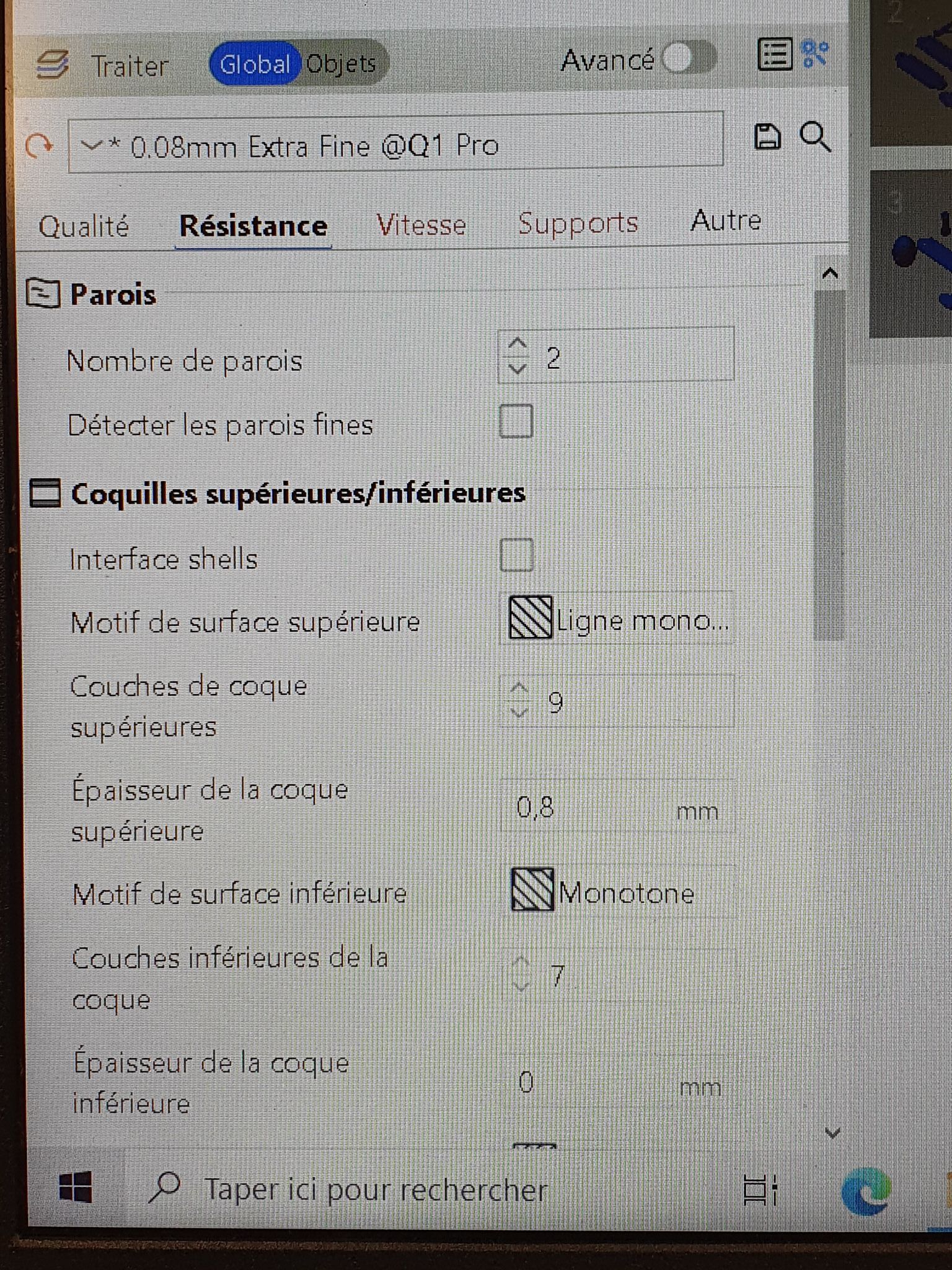The image size is (952, 1270).
Task: Open the Vitesse tab
Action: 421,224
